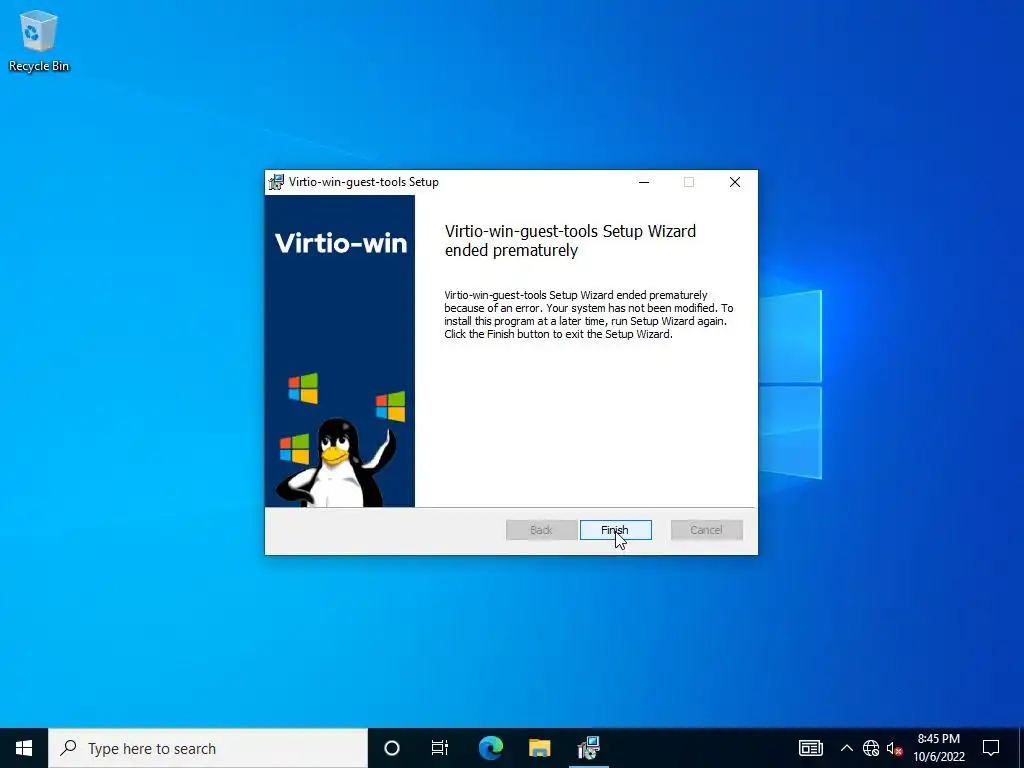Open the clock showing 8:45 PM
The image size is (1024, 768).
(939, 748)
